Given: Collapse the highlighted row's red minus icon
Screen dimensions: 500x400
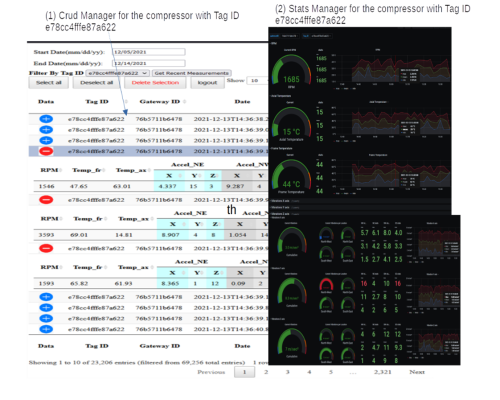Looking at the screenshot, I should 46,151.
